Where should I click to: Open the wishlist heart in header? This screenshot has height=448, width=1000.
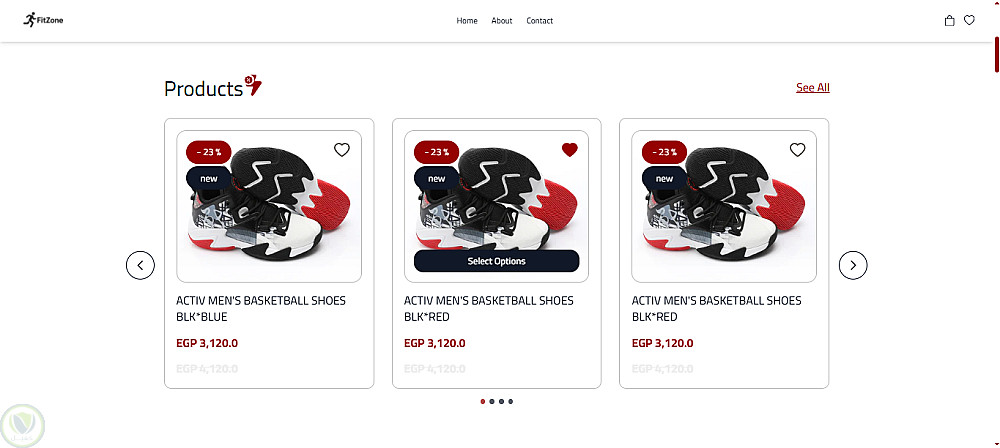coord(969,20)
